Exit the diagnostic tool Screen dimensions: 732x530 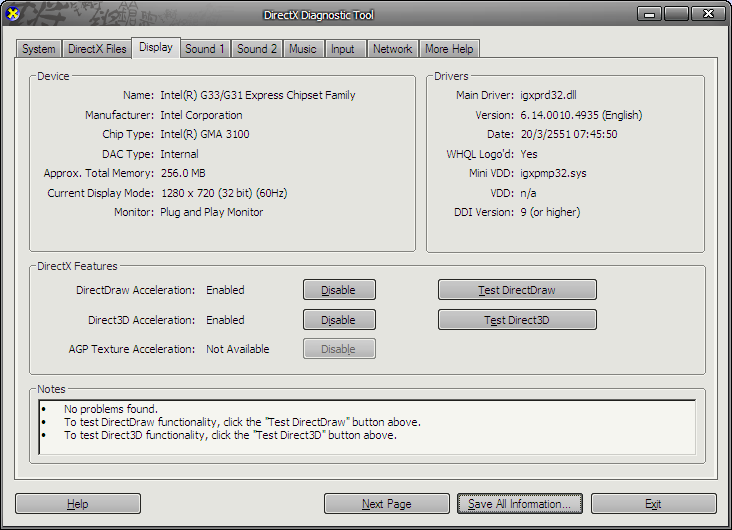click(654, 504)
